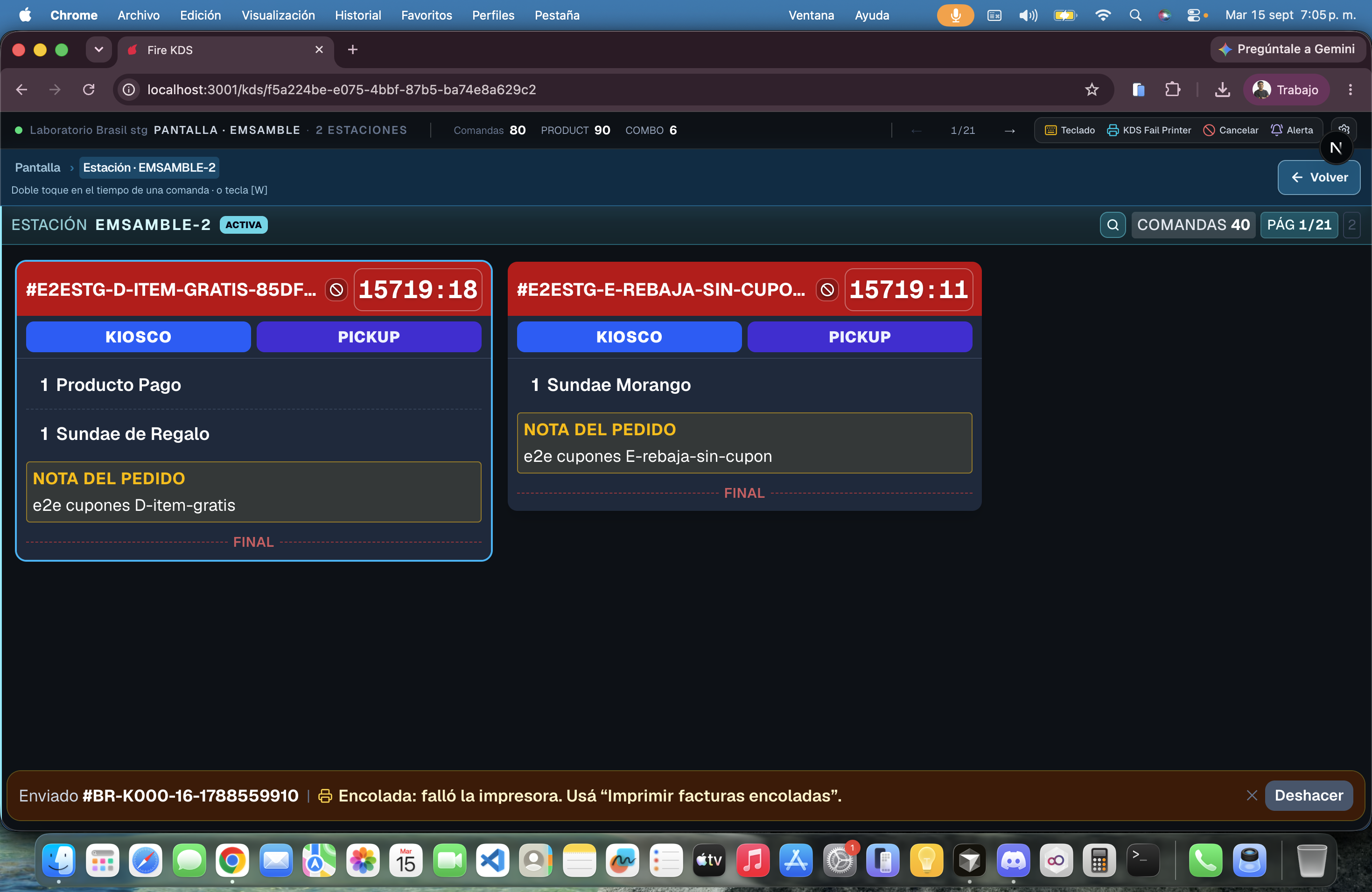Open Visual Studio Code from the Dock
Image resolution: width=1372 pixels, height=892 pixels.
492,860
